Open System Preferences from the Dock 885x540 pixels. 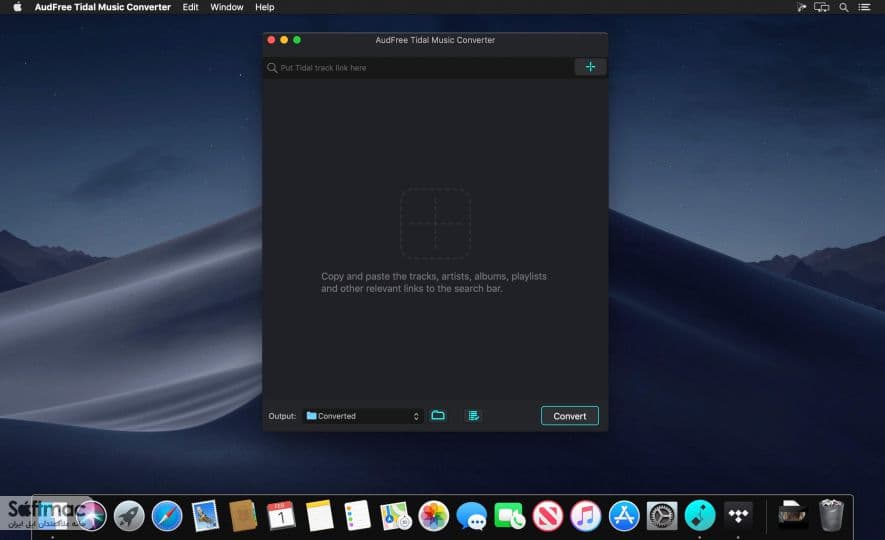point(661,515)
